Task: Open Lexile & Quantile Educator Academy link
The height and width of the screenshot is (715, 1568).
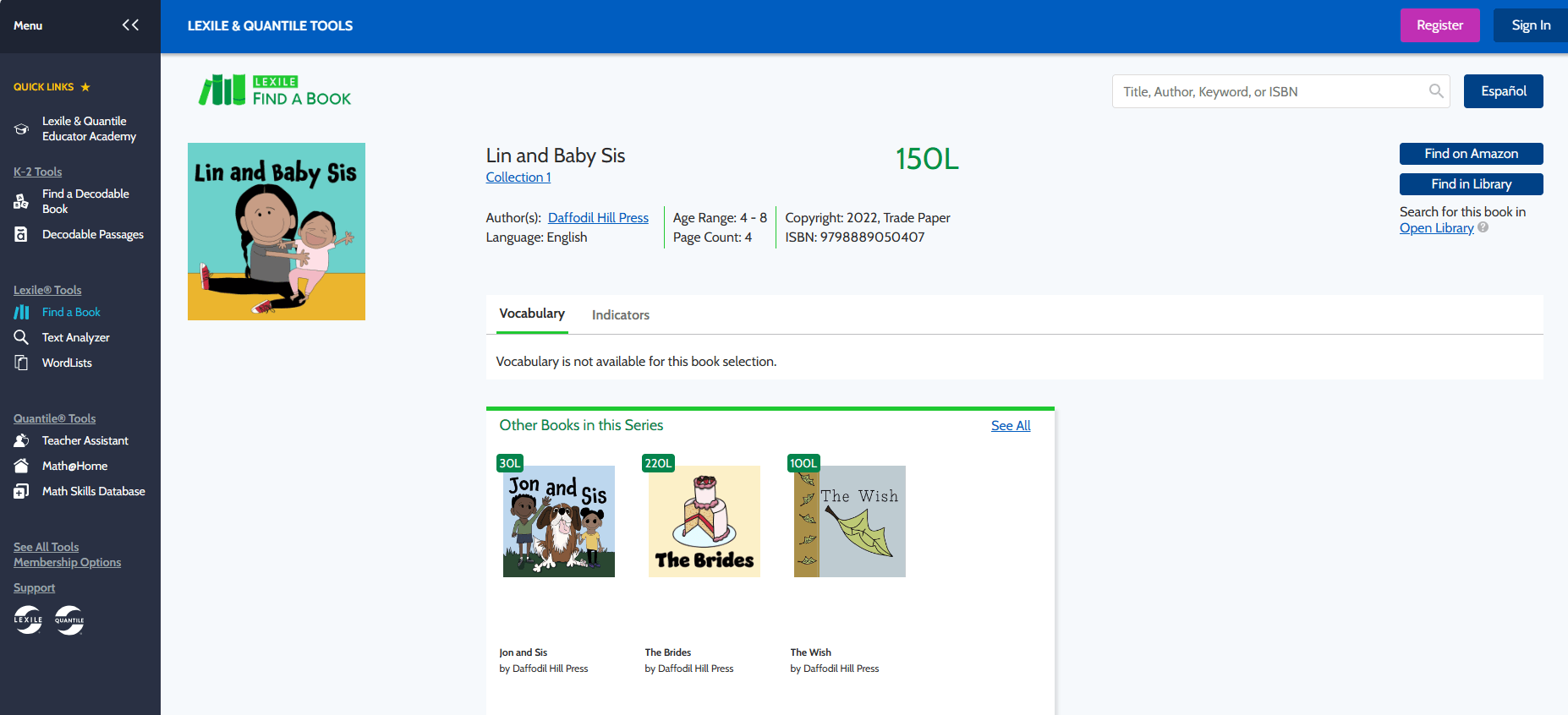Action: pos(89,128)
